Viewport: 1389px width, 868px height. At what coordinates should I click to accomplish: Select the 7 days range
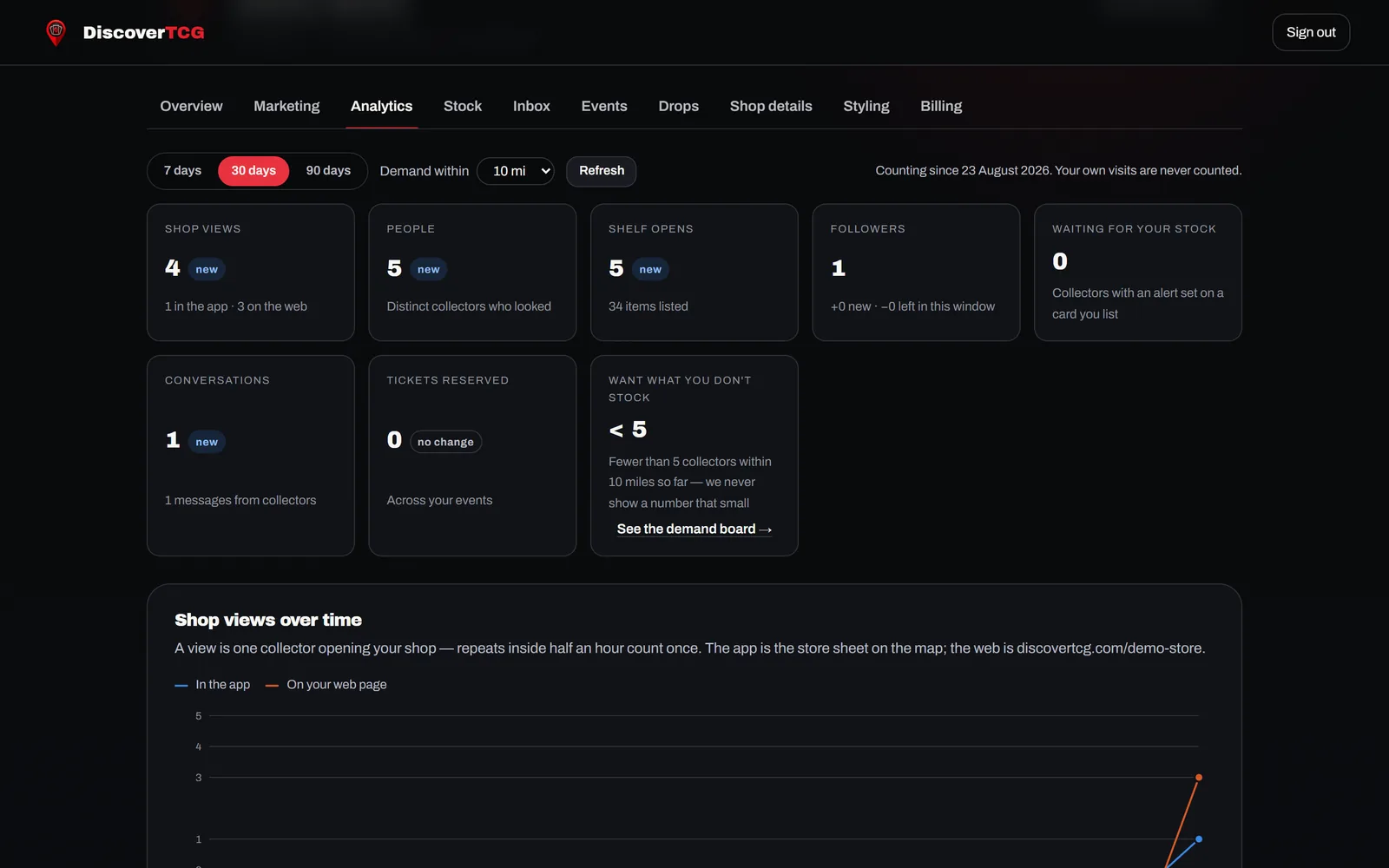coord(182,171)
